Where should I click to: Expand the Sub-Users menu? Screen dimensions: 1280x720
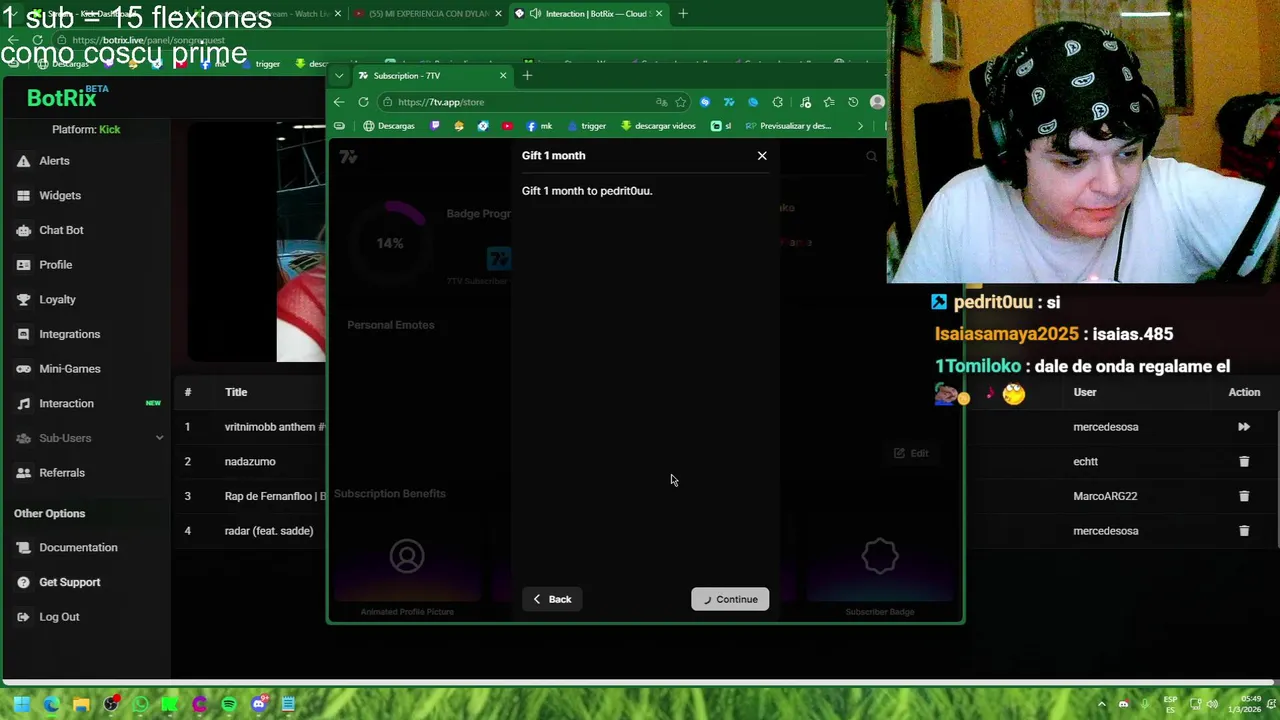[88, 438]
